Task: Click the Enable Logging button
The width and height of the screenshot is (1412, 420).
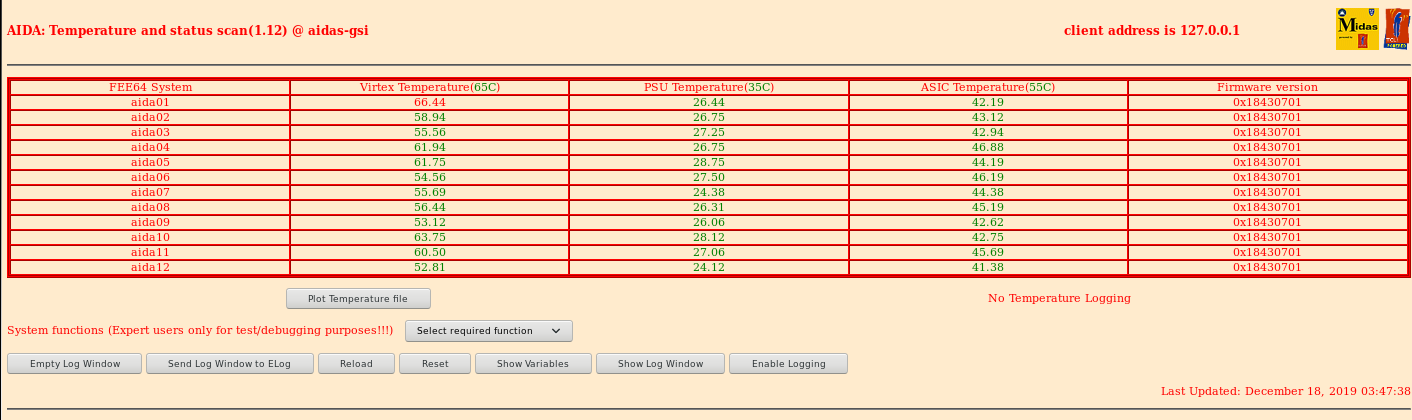Action: pos(789,364)
